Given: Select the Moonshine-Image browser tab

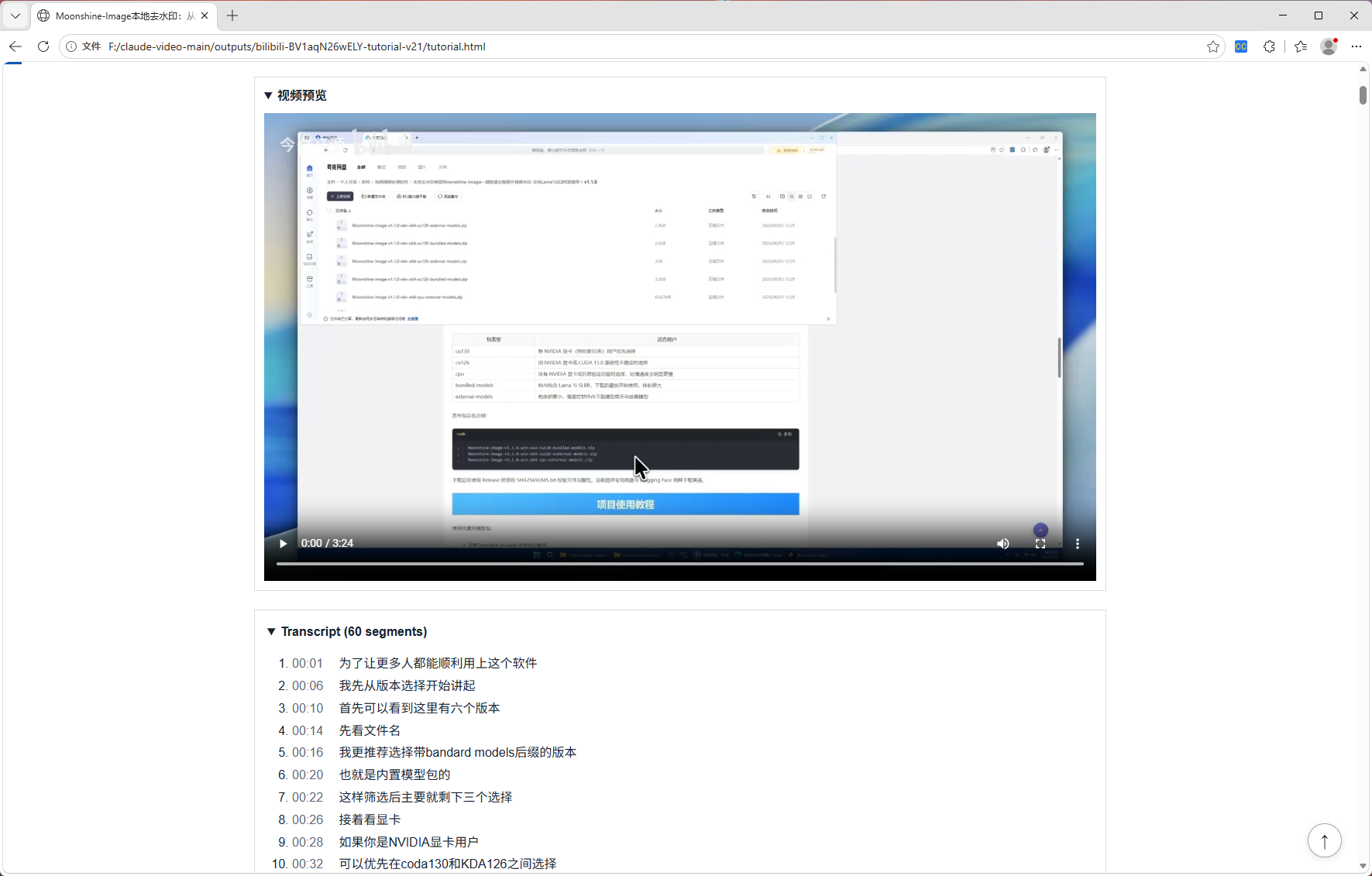Looking at the screenshot, I should tap(124, 15).
